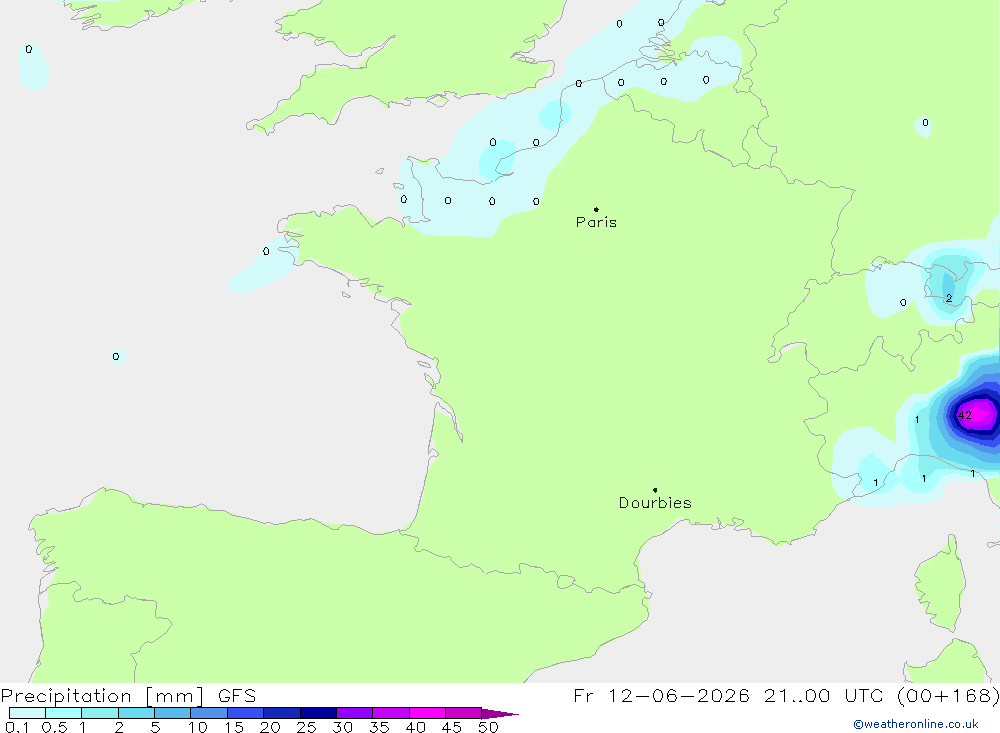Click the 50 legend scale number
The width and height of the screenshot is (1000, 733).
pos(488,727)
